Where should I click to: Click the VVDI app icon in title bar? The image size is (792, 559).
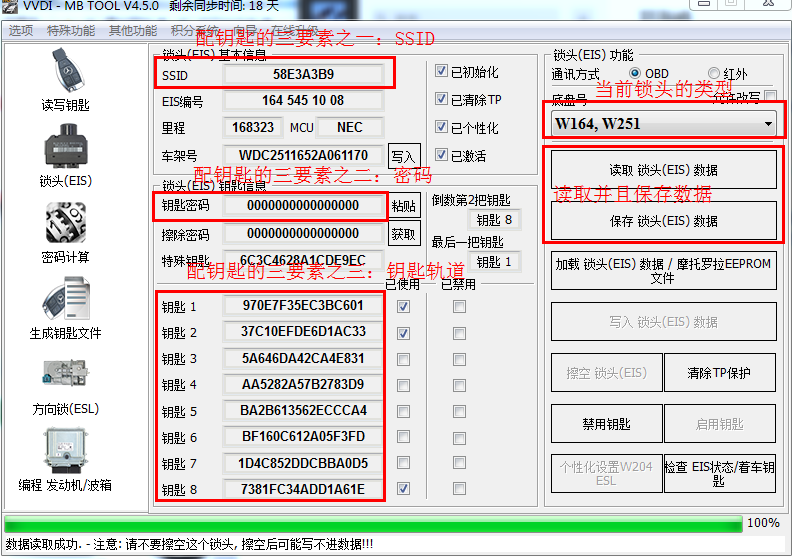[x=10, y=6]
